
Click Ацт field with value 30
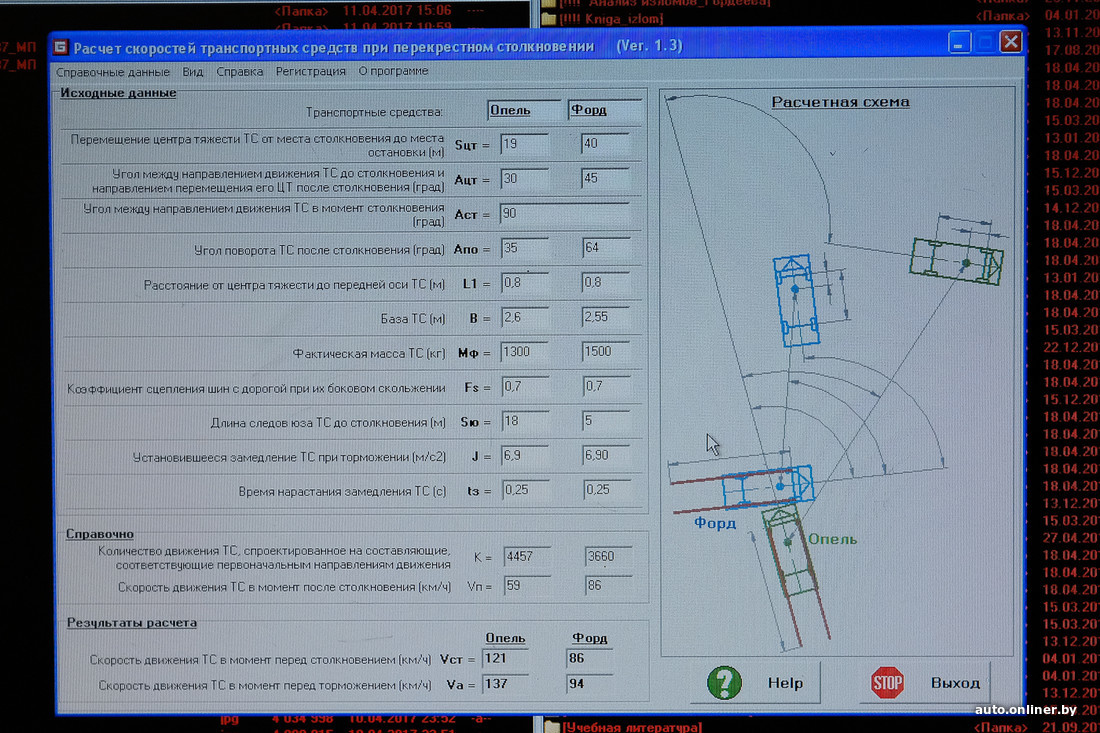(x=524, y=179)
